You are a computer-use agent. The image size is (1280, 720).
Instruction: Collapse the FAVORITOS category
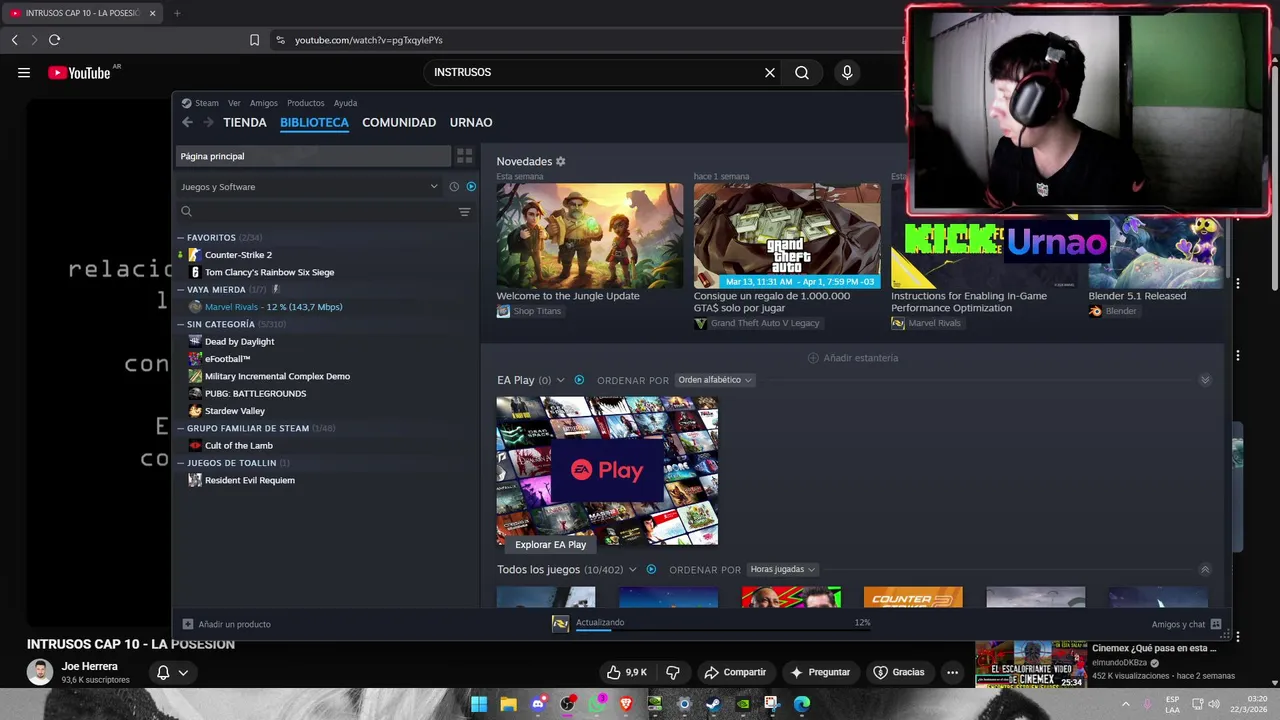click(x=181, y=238)
